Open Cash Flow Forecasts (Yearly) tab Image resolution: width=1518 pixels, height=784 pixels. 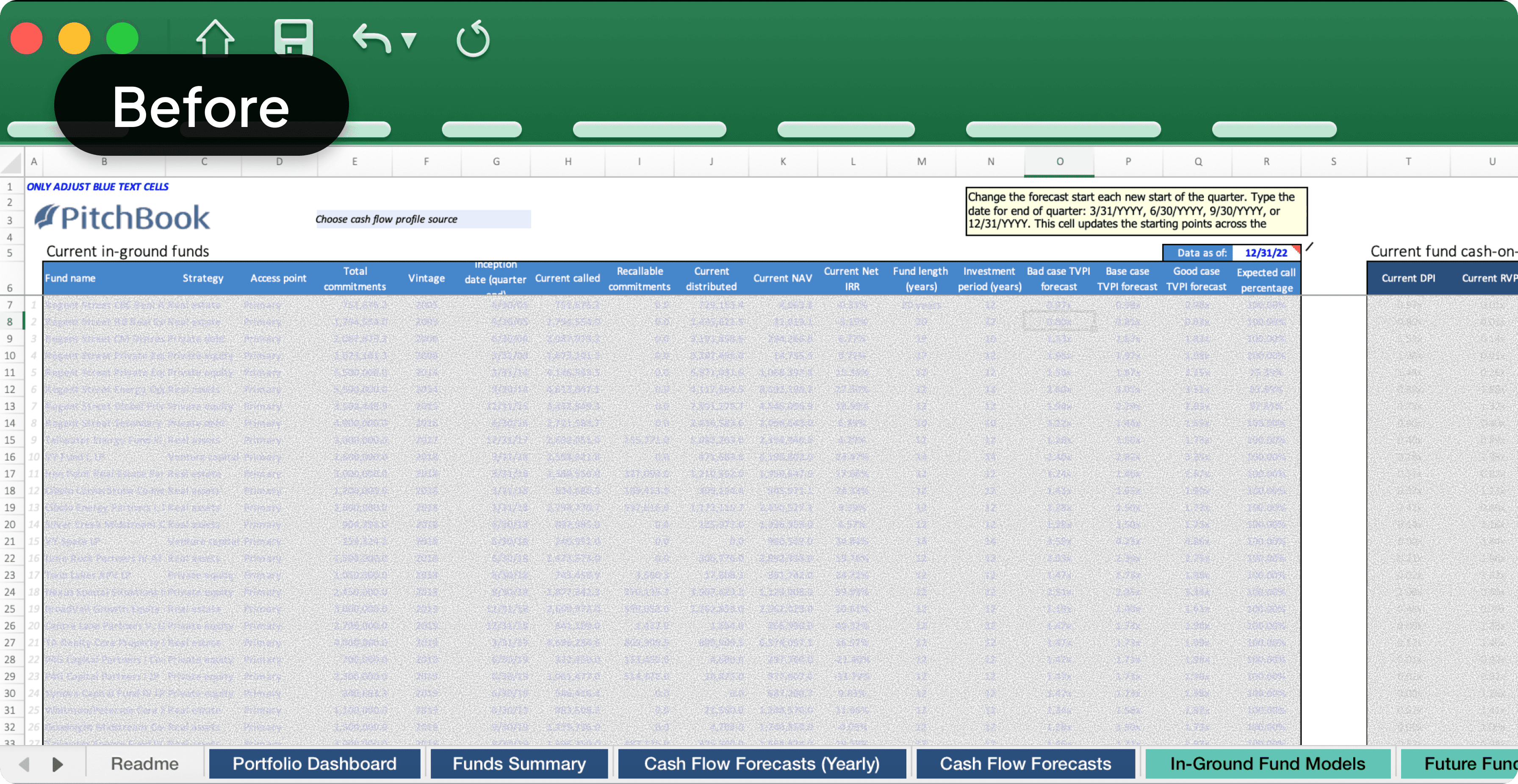point(762,764)
